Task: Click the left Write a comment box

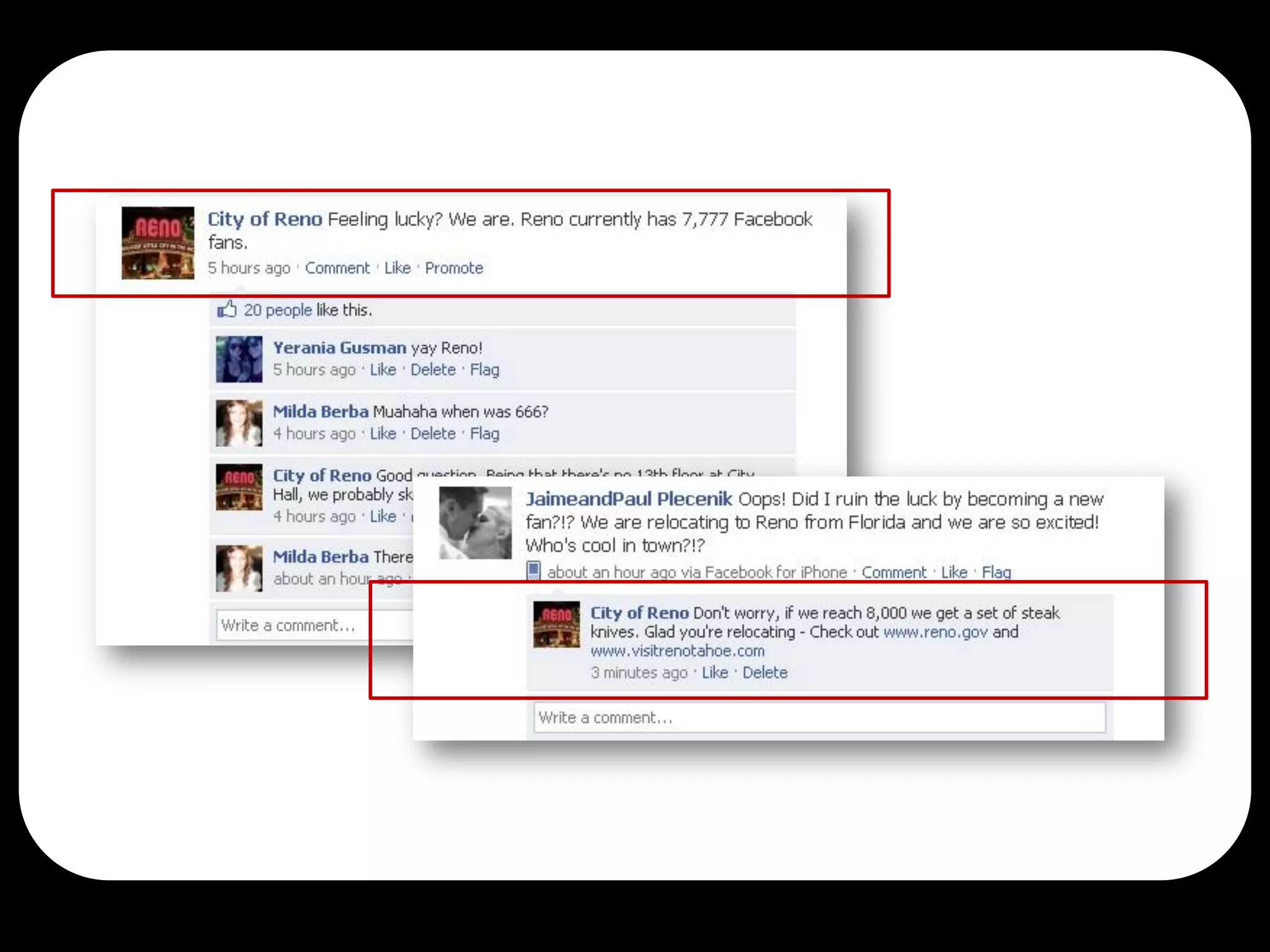Action: [x=315, y=625]
